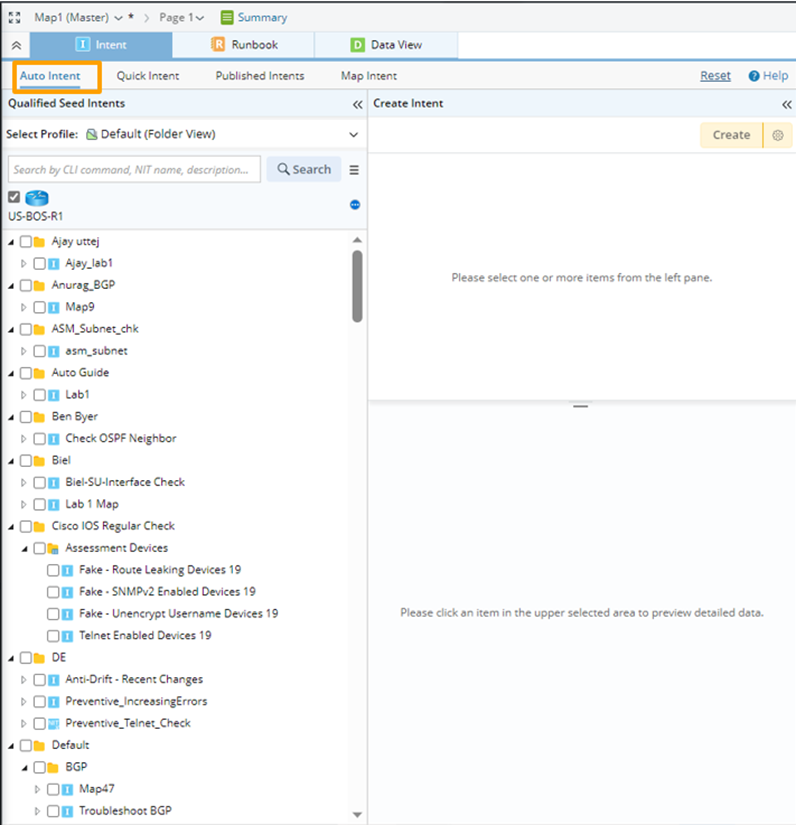This screenshot has height=825, width=796.
Task: Check the Map47 checkbox
Action: tap(53, 789)
